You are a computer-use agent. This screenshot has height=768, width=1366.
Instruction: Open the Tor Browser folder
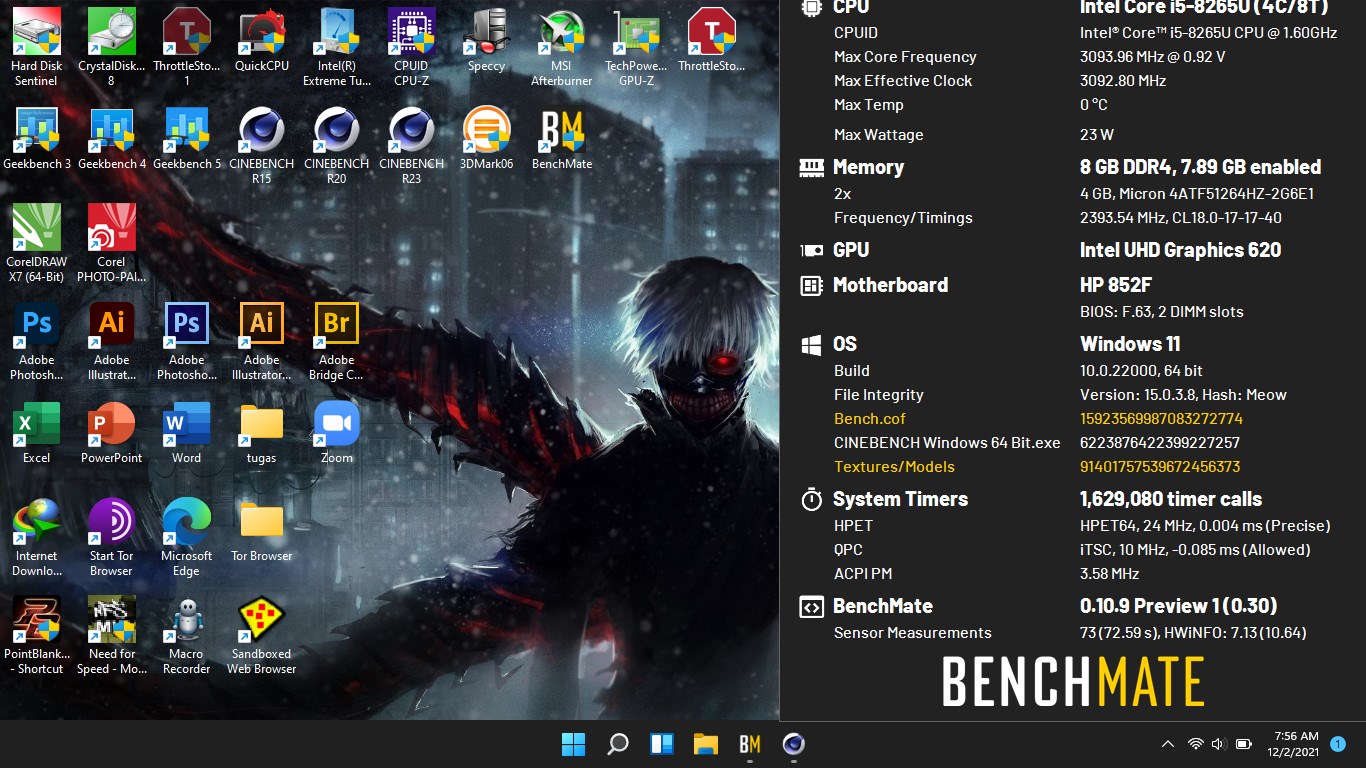(x=262, y=530)
